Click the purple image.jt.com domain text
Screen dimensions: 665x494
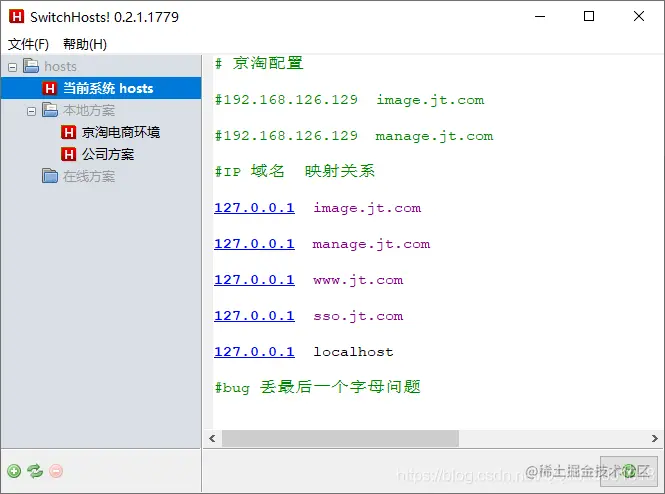point(367,208)
